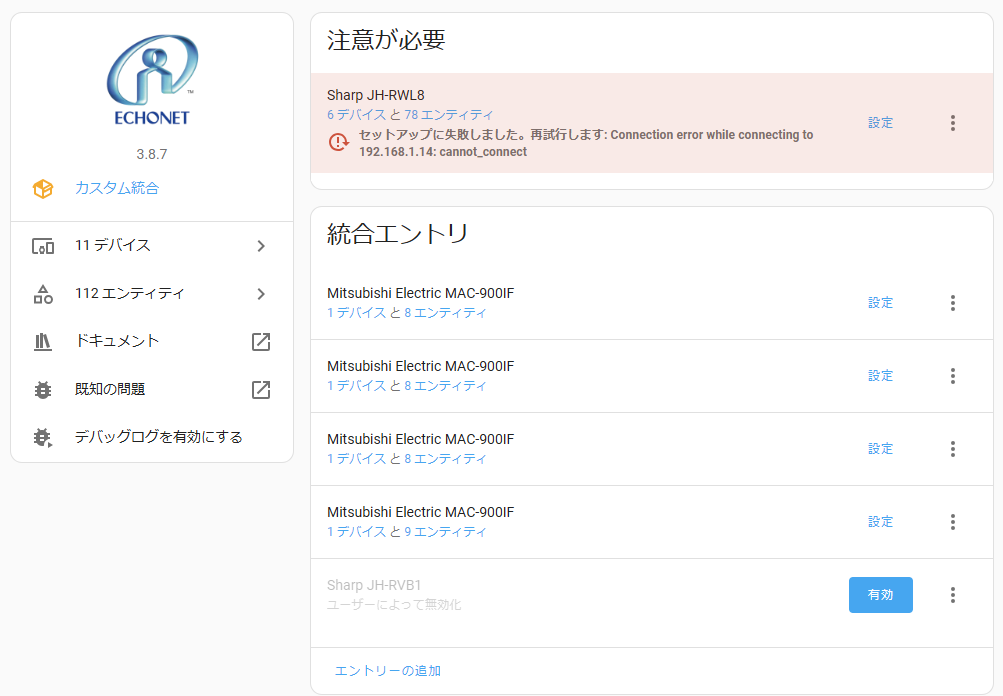Click the 統合エントリ heading
The height and width of the screenshot is (696, 1003).
pos(397,233)
